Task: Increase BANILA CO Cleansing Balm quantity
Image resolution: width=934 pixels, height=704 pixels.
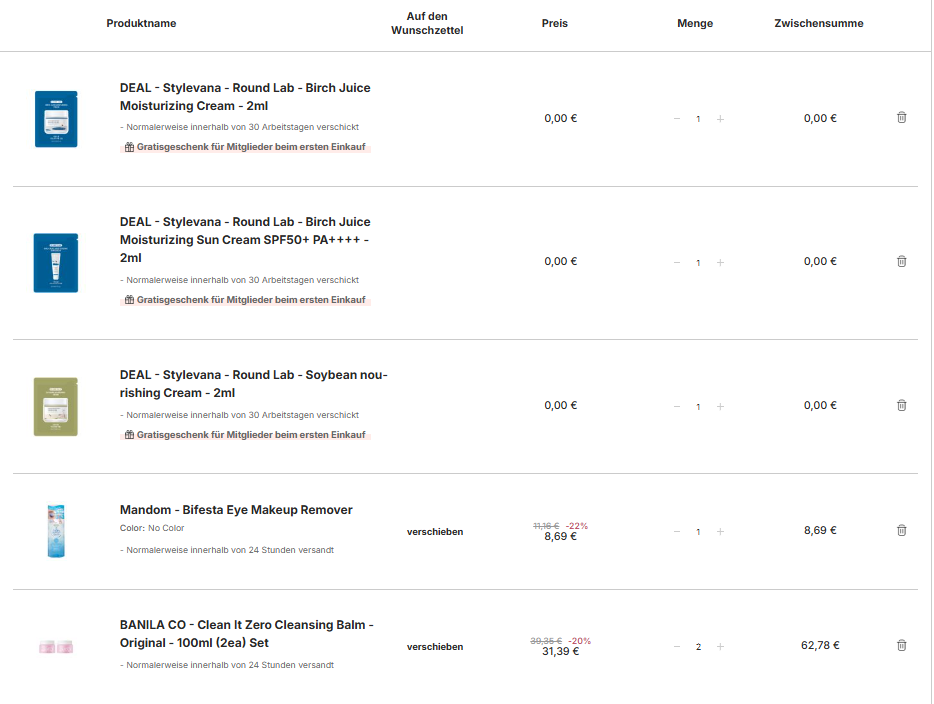Action: (720, 646)
